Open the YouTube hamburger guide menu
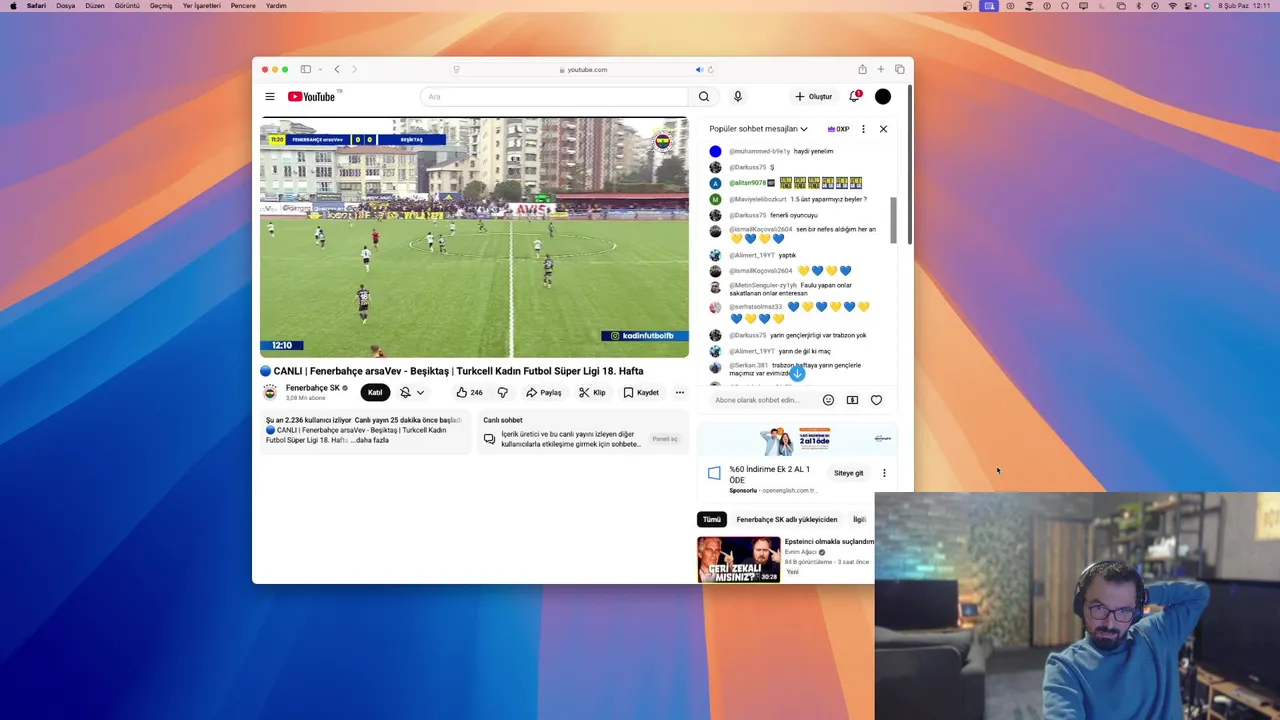The image size is (1280, 720). click(x=270, y=97)
